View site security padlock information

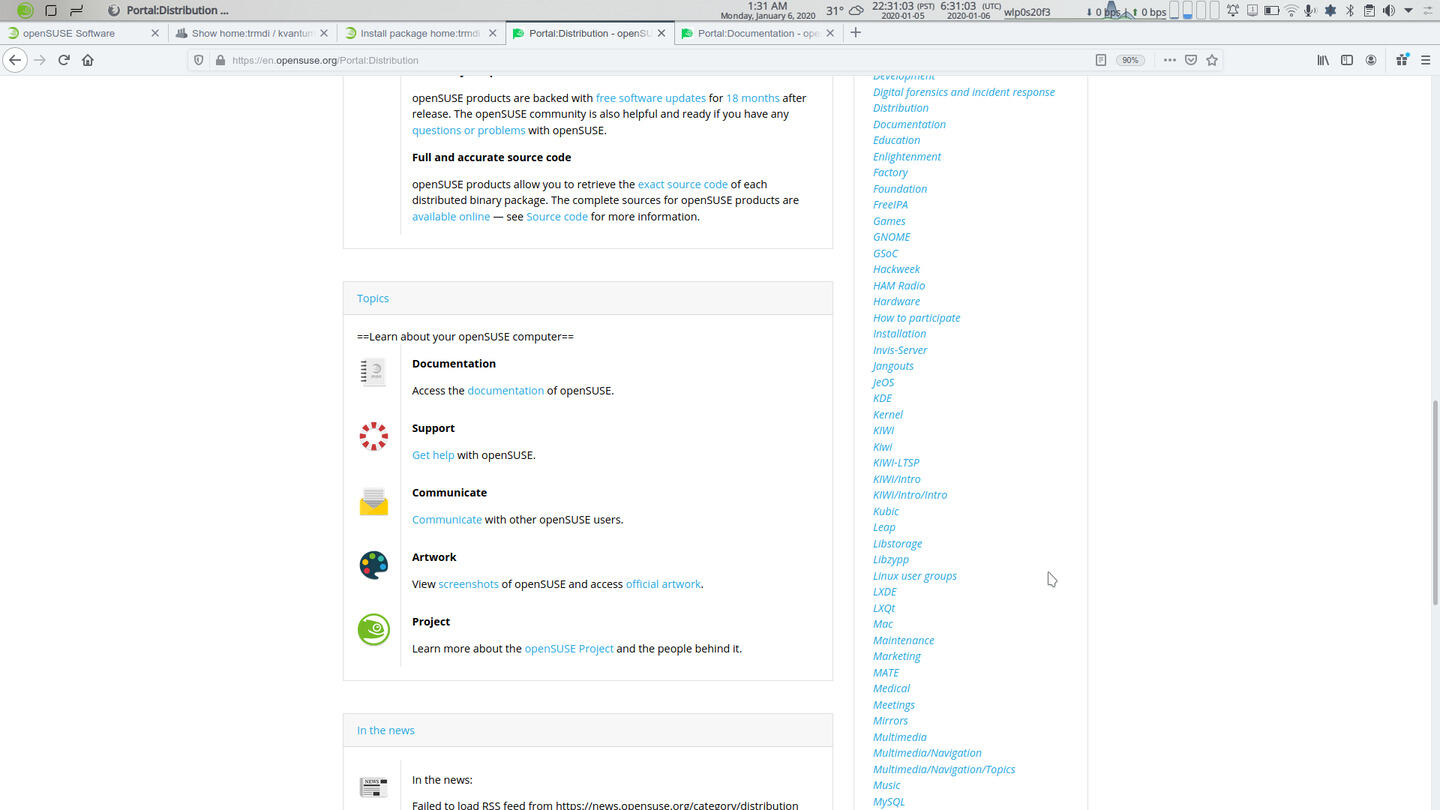pos(220,60)
